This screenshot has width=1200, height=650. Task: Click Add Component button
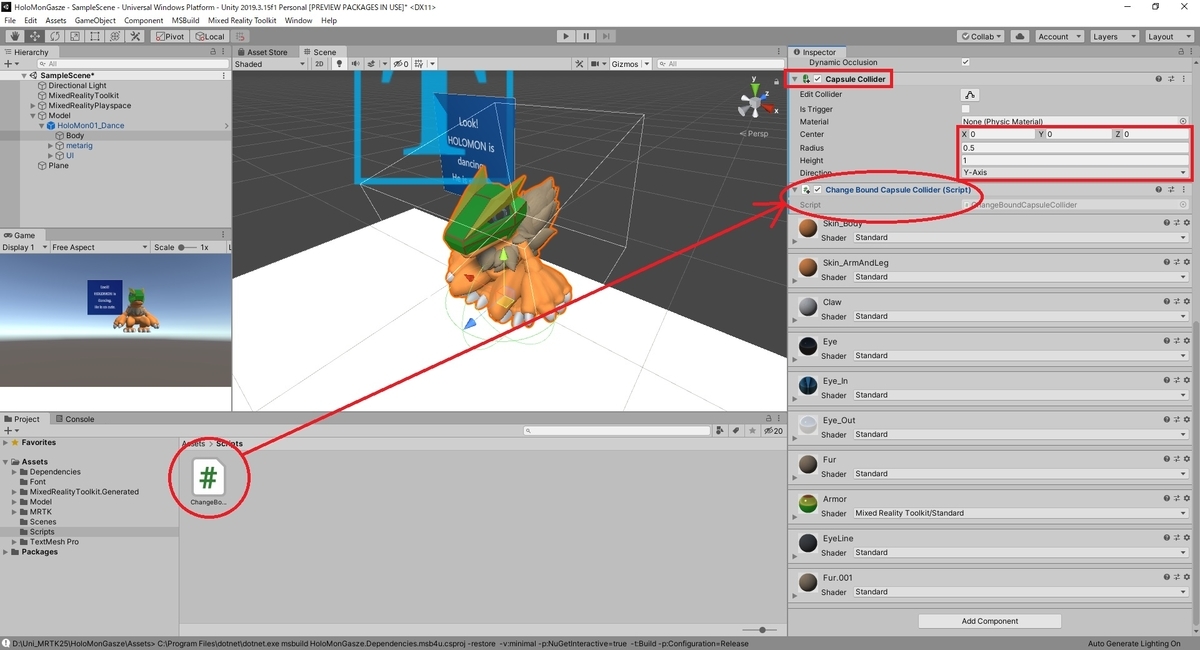990,621
